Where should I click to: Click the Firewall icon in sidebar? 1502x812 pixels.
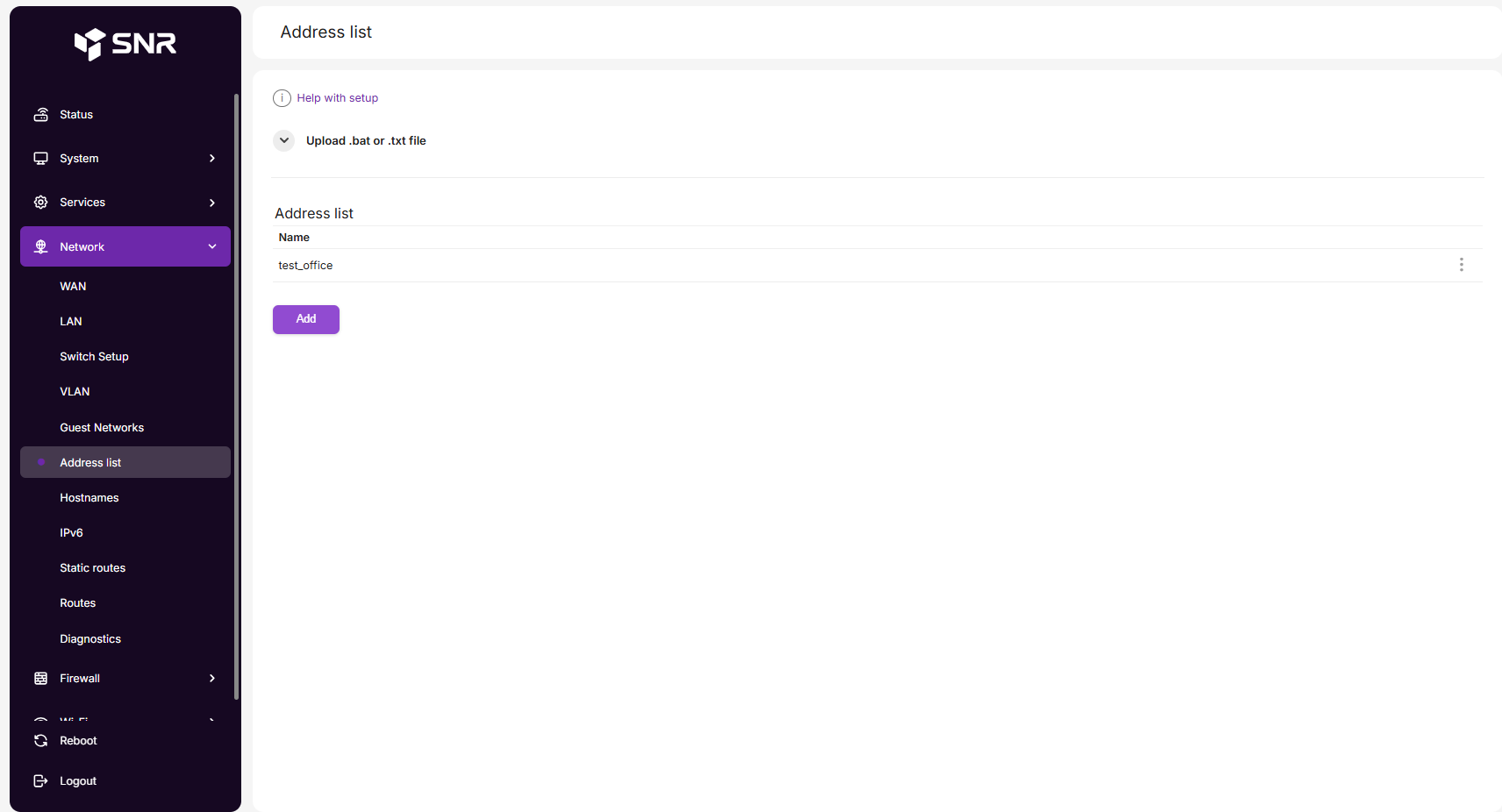coord(40,679)
